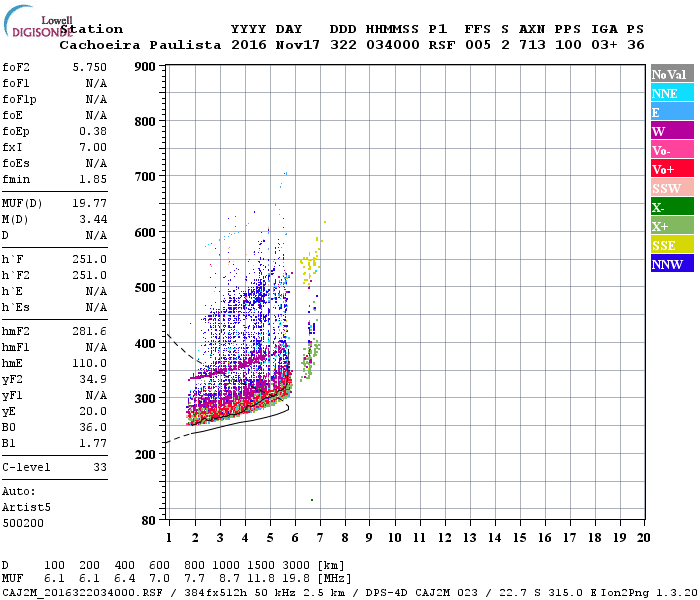700x600 pixels.
Task: Click the B0 value 36.0
Action: point(93,427)
